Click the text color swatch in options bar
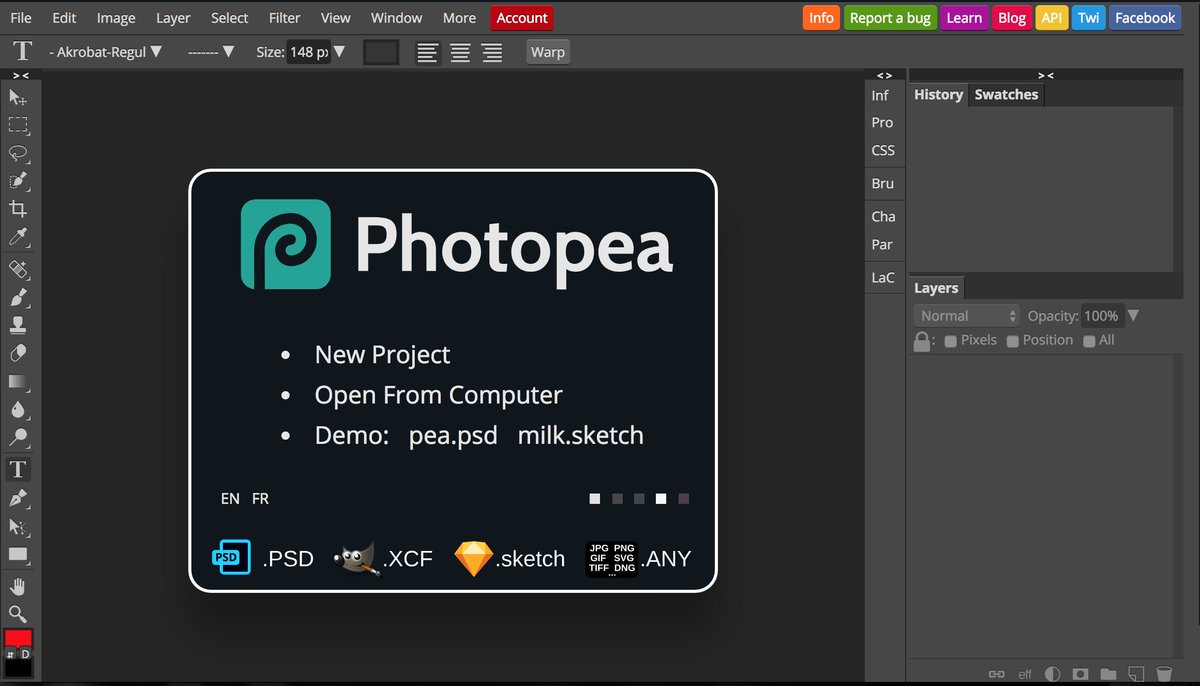This screenshot has width=1200, height=686. click(381, 52)
